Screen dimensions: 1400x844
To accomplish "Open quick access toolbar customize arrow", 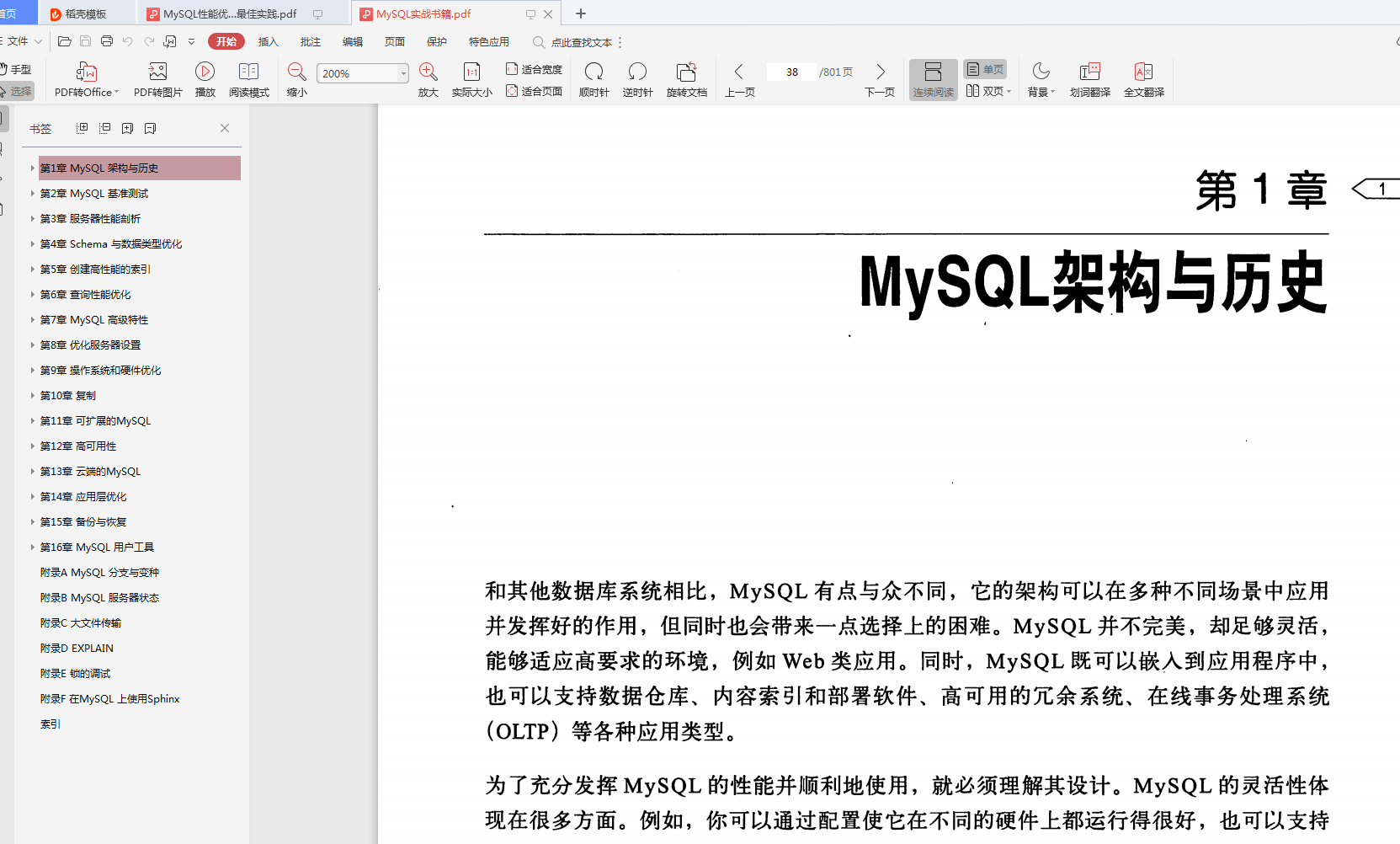I will point(191,41).
